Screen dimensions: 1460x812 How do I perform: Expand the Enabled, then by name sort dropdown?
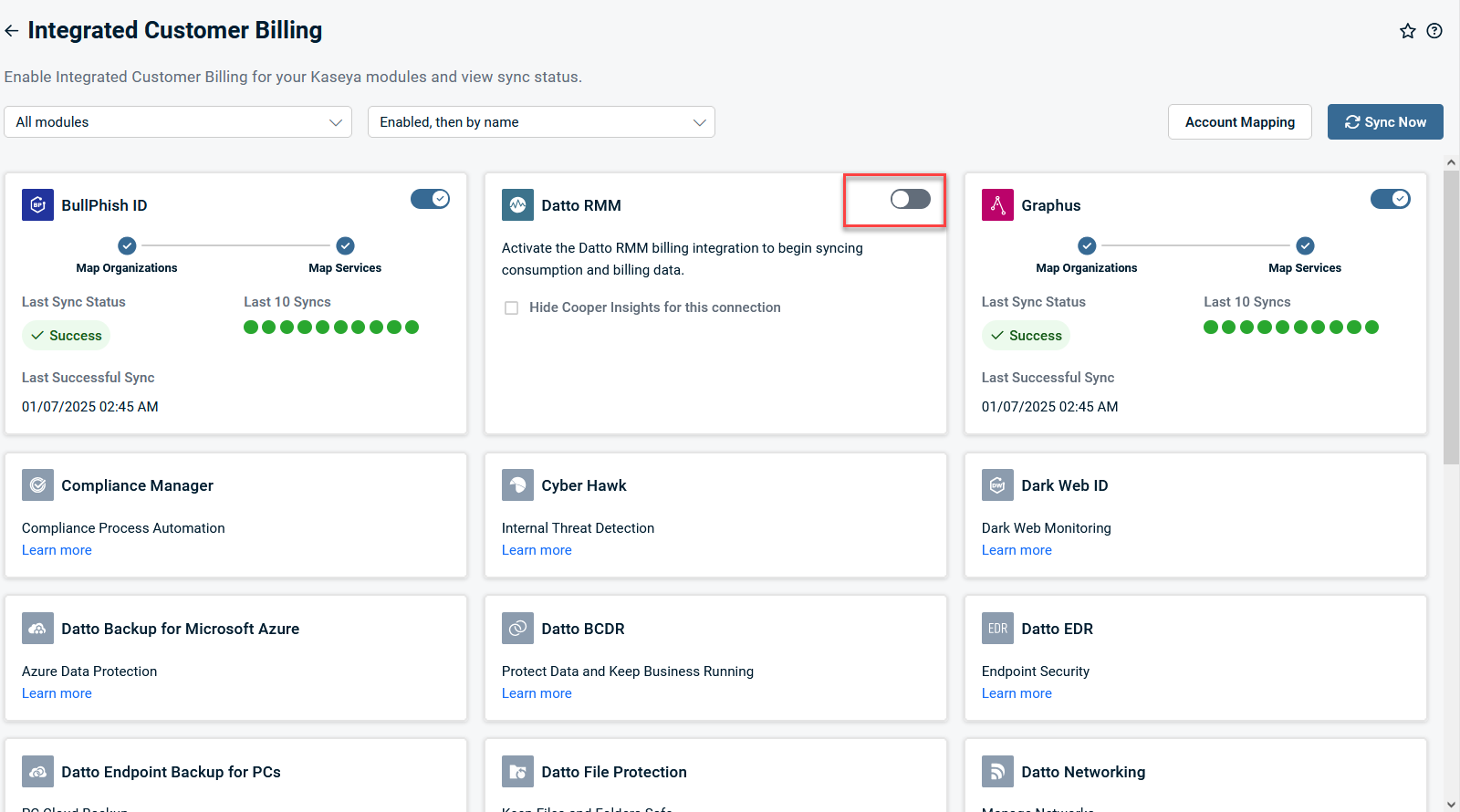(x=541, y=122)
